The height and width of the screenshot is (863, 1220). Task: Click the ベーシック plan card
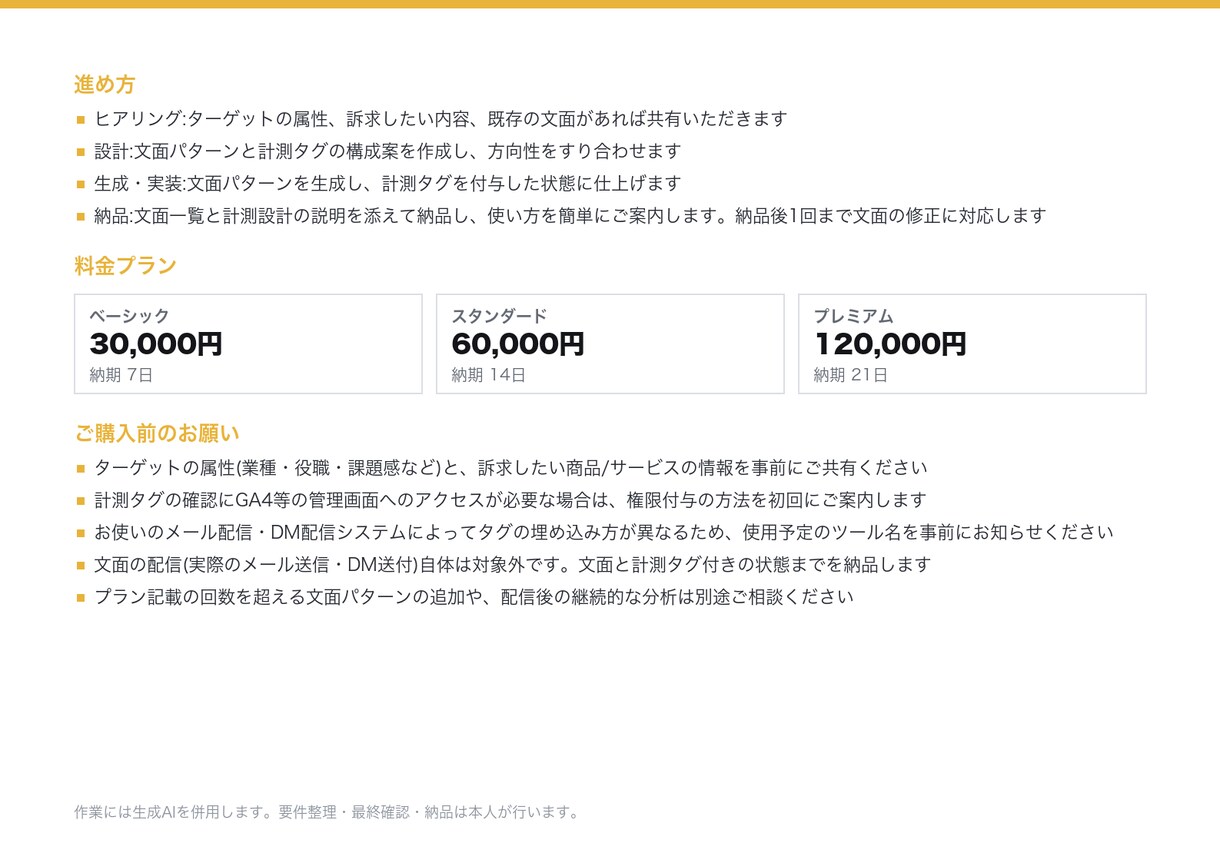click(248, 344)
